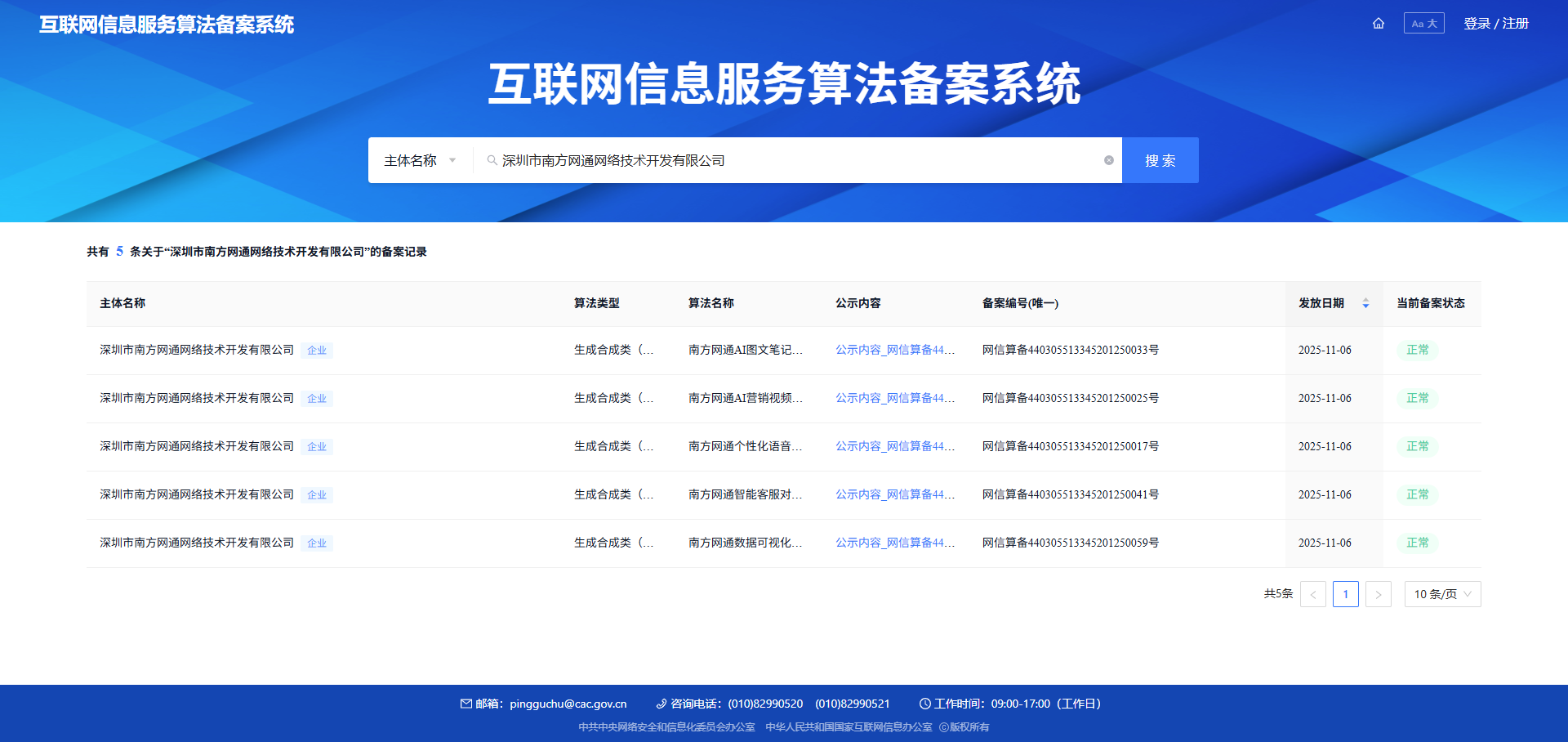The image size is (1568, 742).
Task: Click the home icon in header
Action: 1379,24
